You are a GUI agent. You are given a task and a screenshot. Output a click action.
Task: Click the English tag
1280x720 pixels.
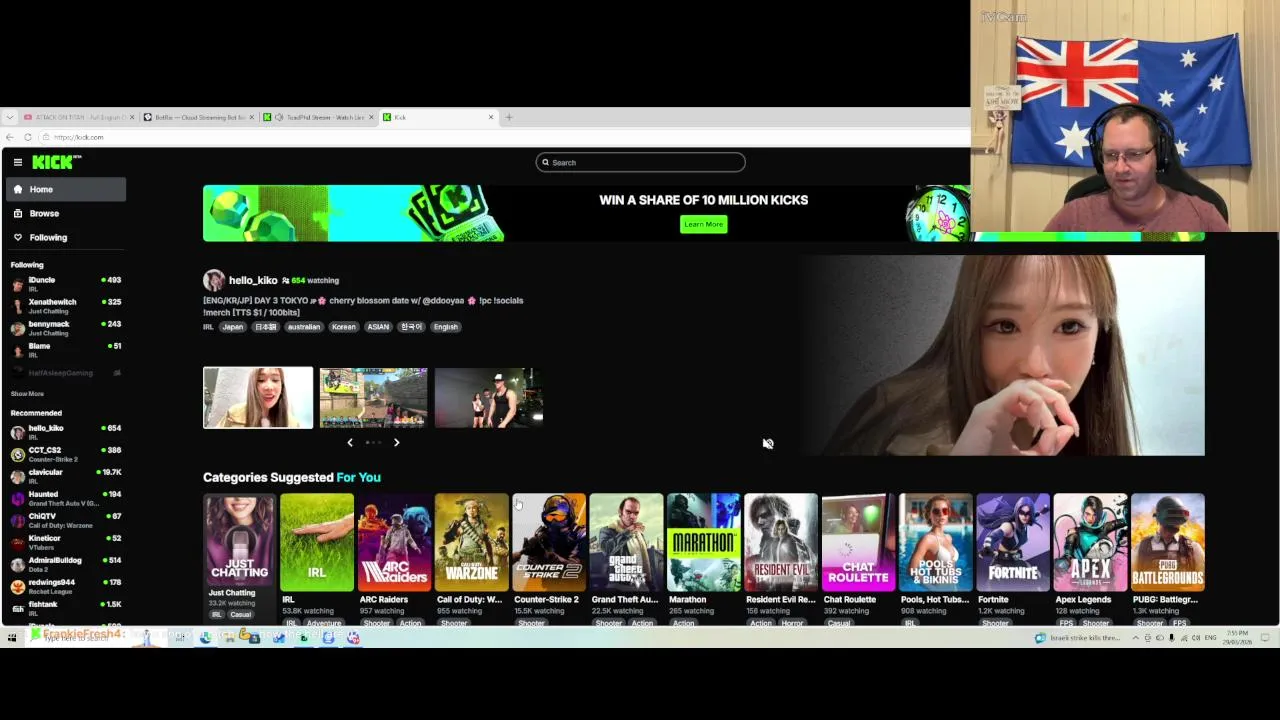[x=446, y=327]
